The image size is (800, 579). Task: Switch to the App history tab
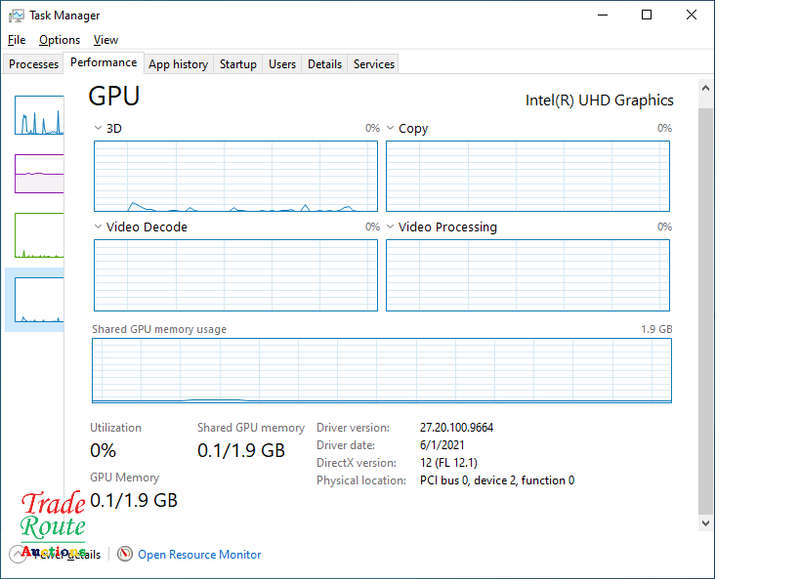click(178, 64)
